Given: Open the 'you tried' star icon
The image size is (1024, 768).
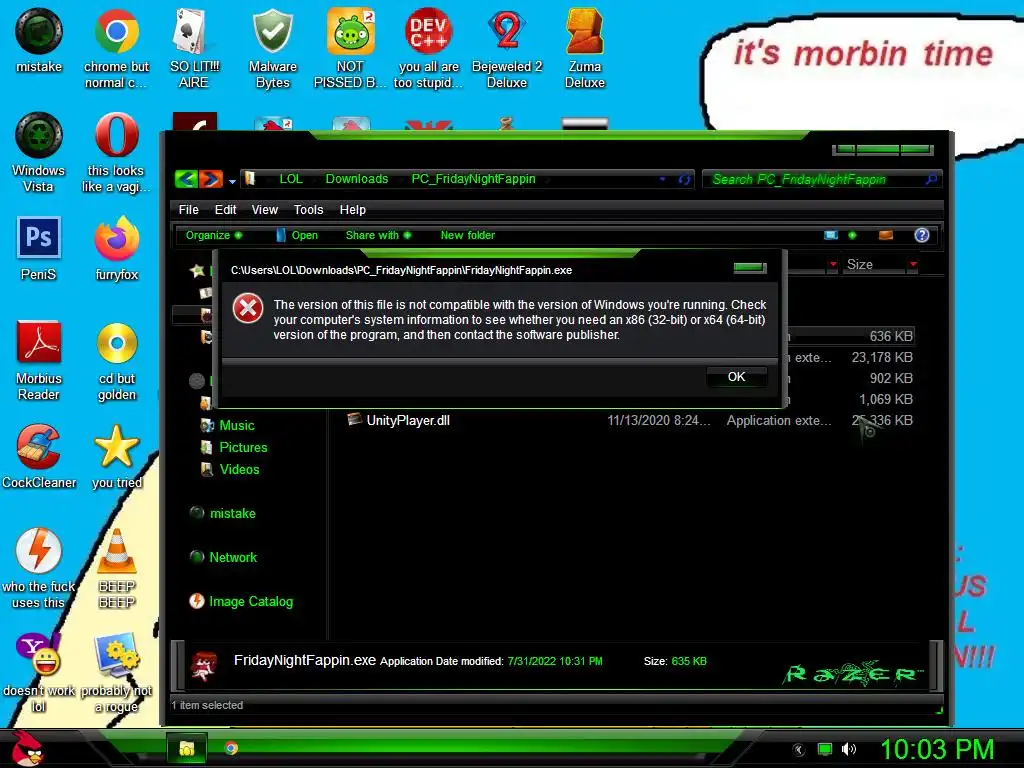Looking at the screenshot, I should 116,455.
